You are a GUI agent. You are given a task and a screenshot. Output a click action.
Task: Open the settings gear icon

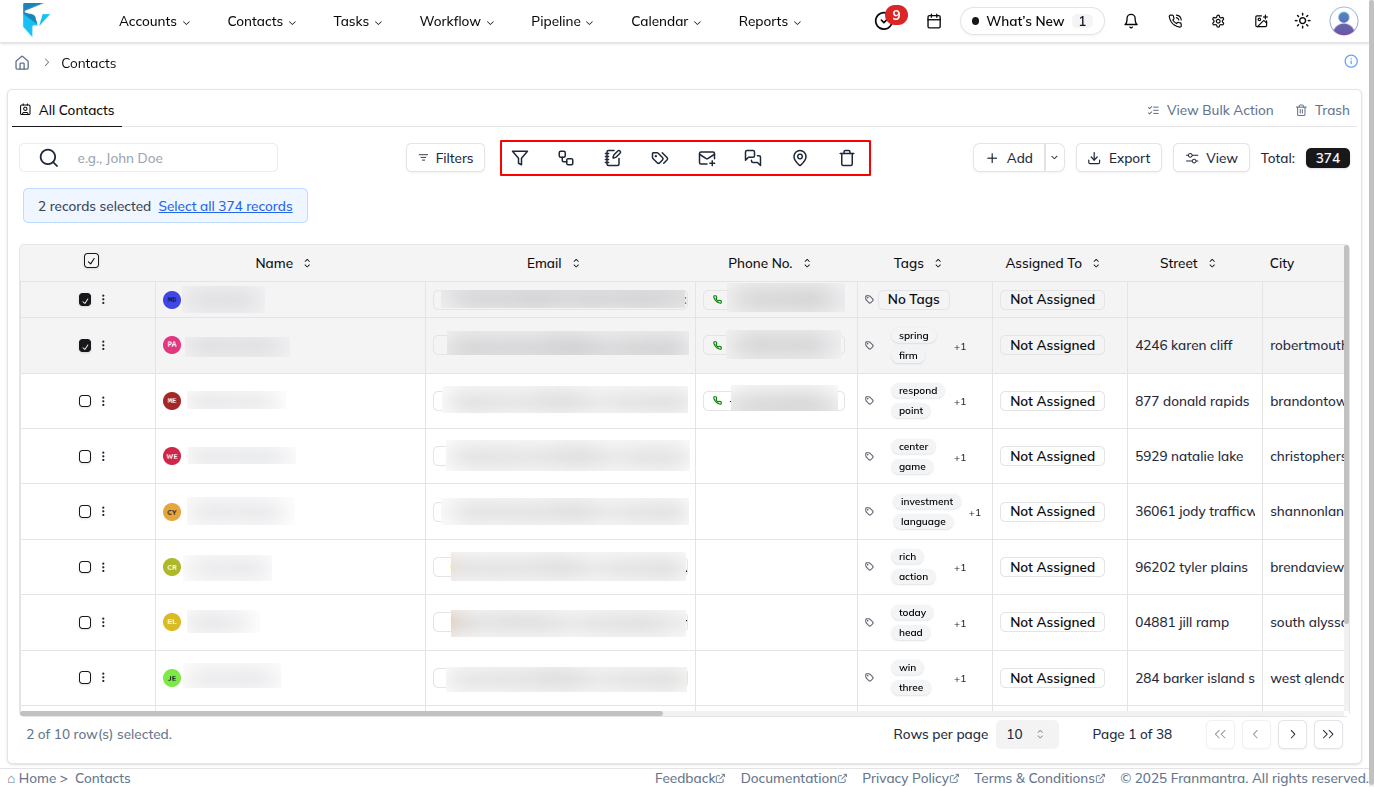click(1218, 21)
